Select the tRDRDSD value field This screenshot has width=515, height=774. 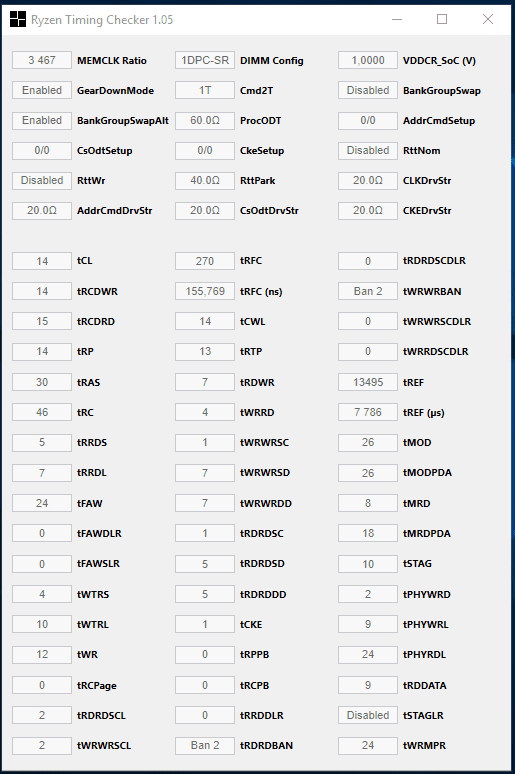[205, 564]
